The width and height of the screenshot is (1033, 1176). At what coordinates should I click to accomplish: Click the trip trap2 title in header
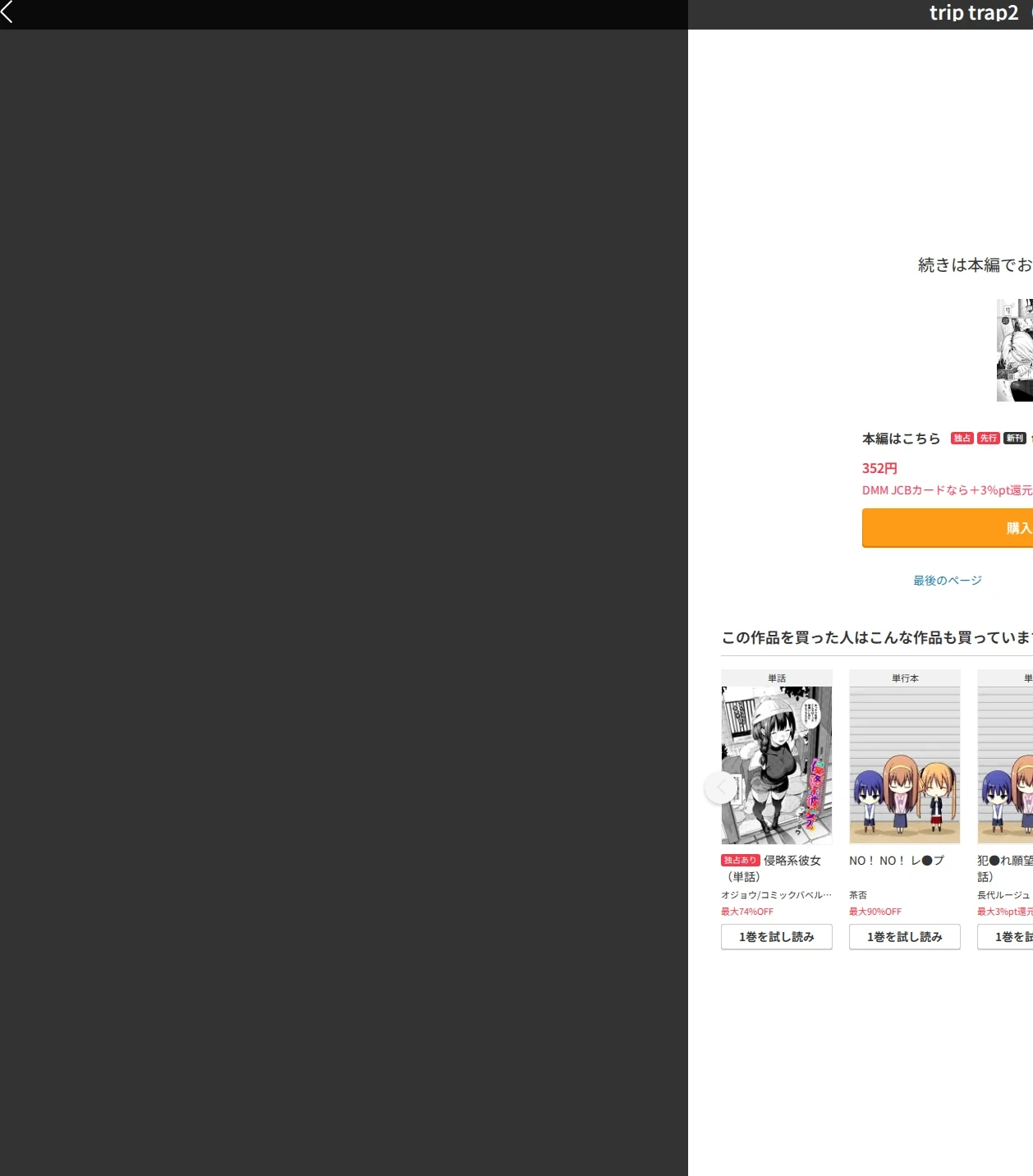click(974, 12)
